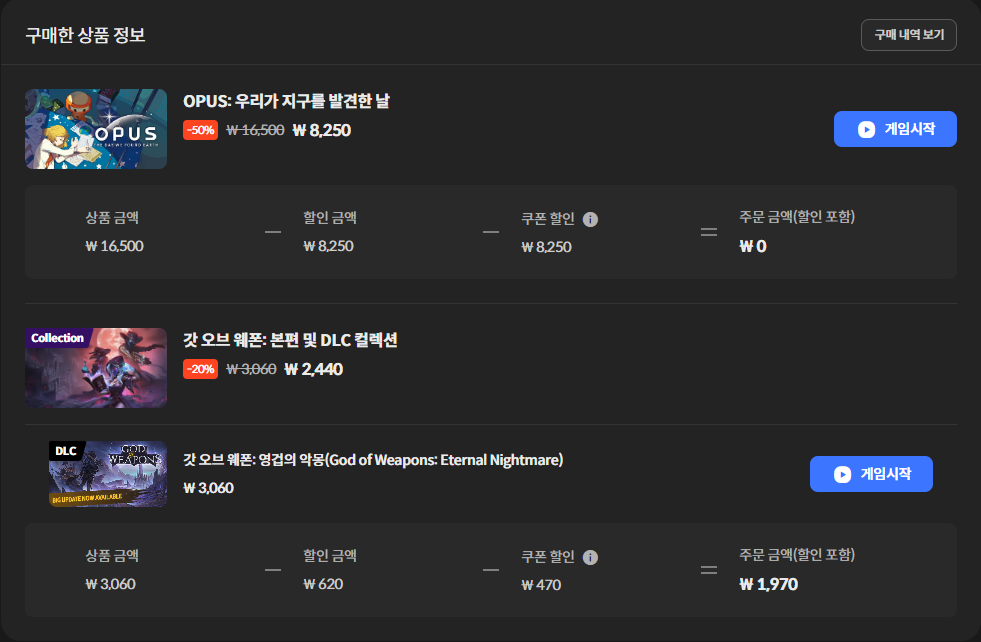Click the struck-through price ₩ 3,060 beside -20%

tap(251, 369)
